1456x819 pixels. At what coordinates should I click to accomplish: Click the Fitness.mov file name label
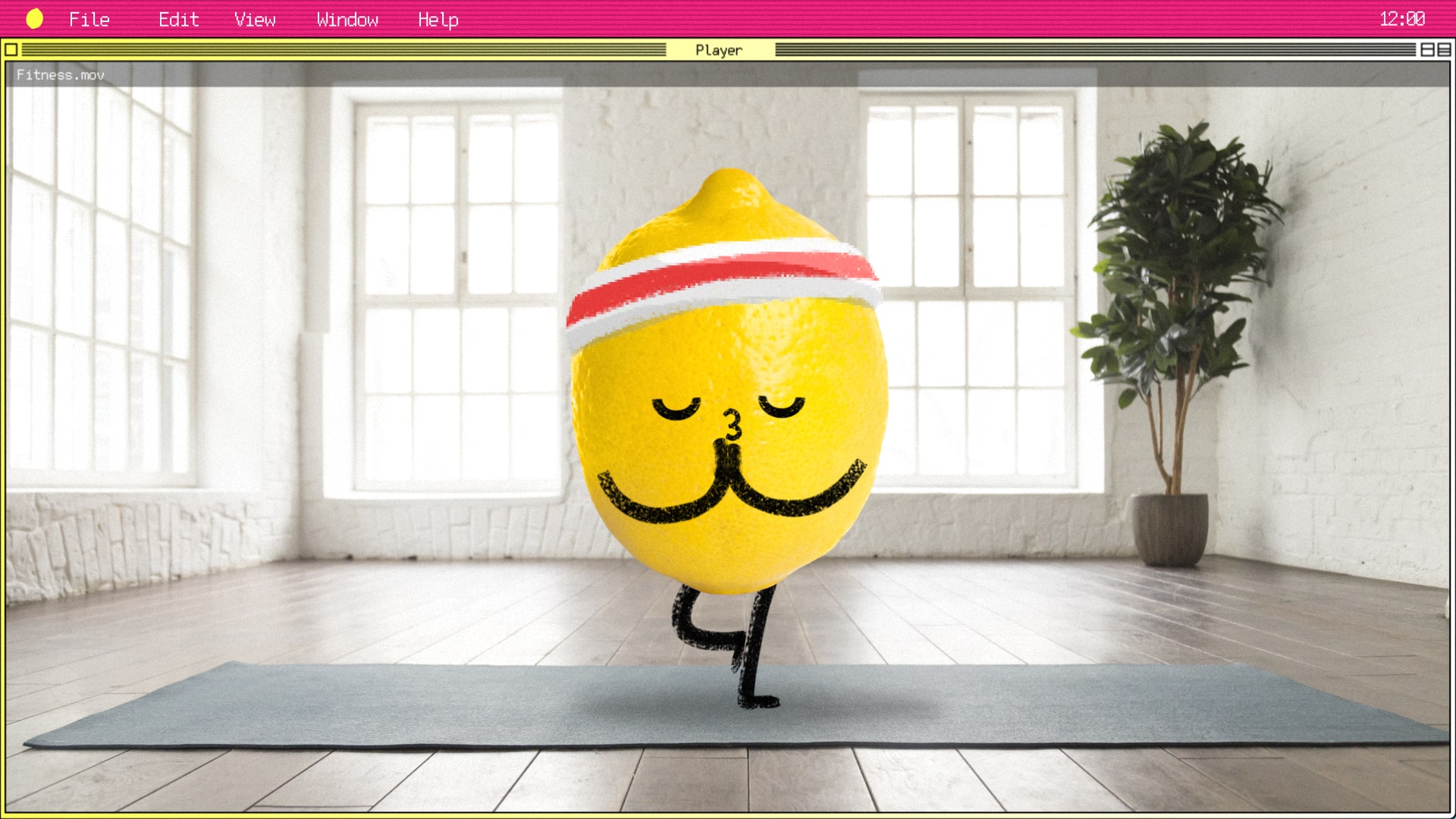(61, 75)
